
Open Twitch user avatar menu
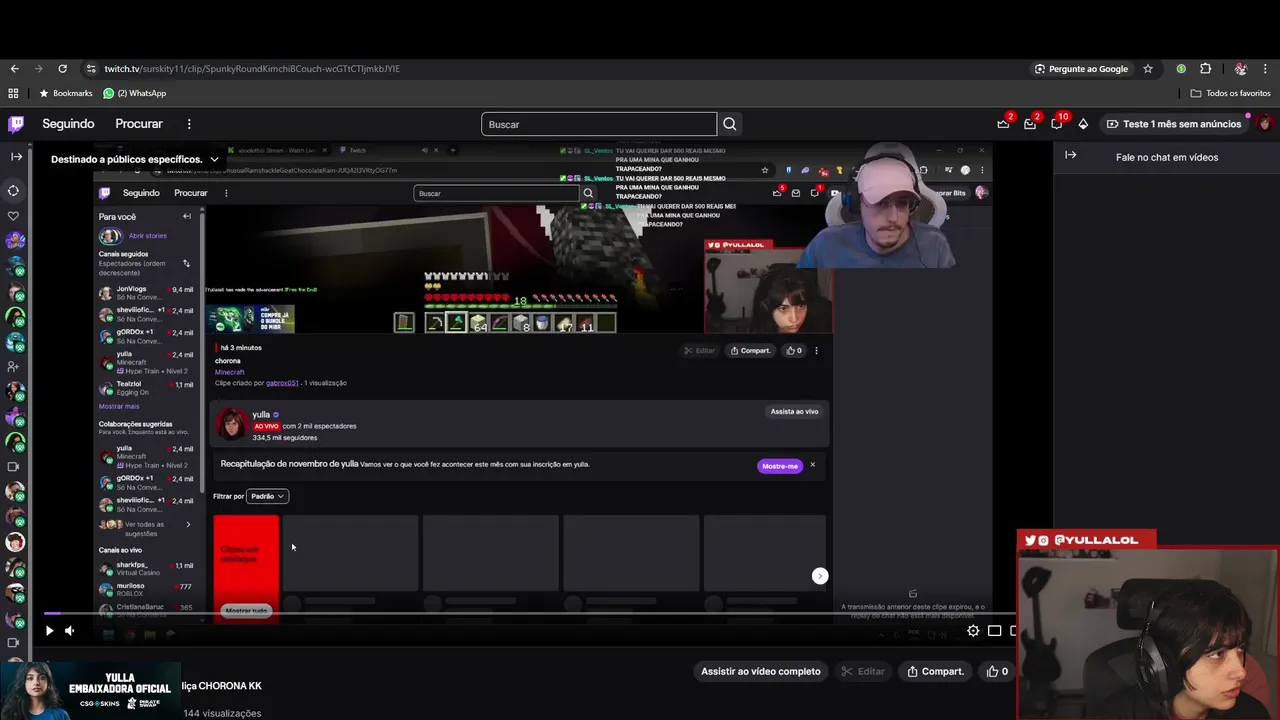[x=1265, y=124]
